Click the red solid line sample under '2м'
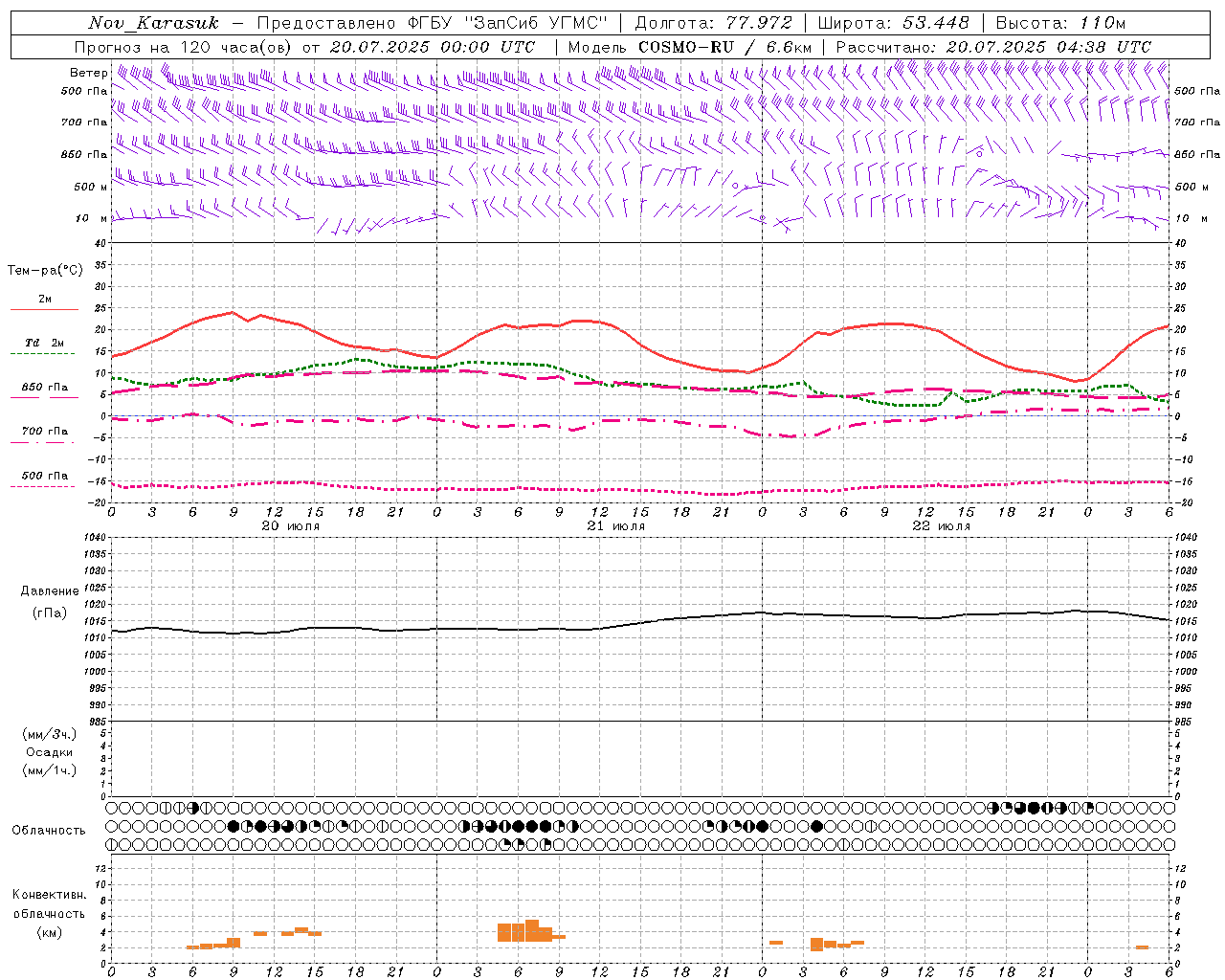The image size is (1225, 980). pyautogui.click(x=44, y=310)
